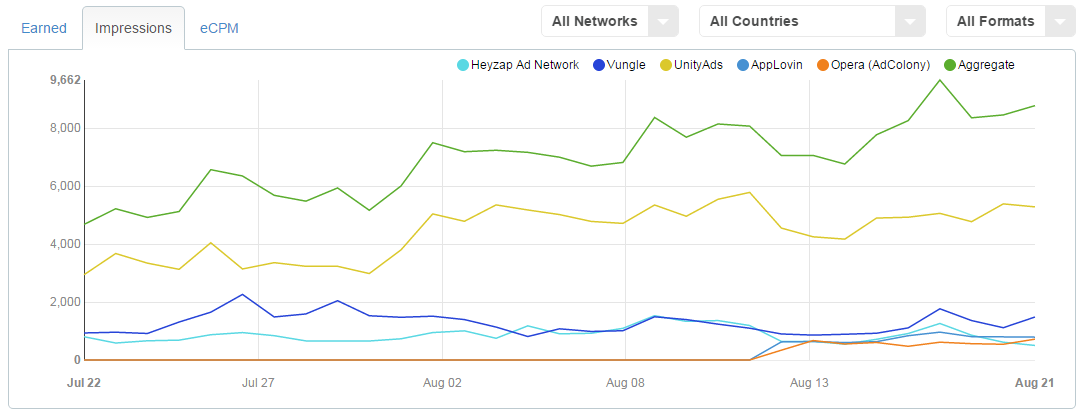Open the All Networks dropdown

(x=609, y=21)
